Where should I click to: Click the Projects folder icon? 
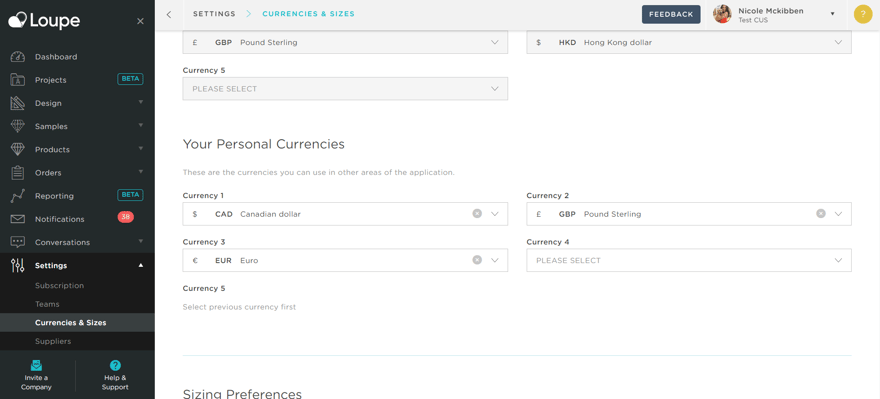coord(18,80)
